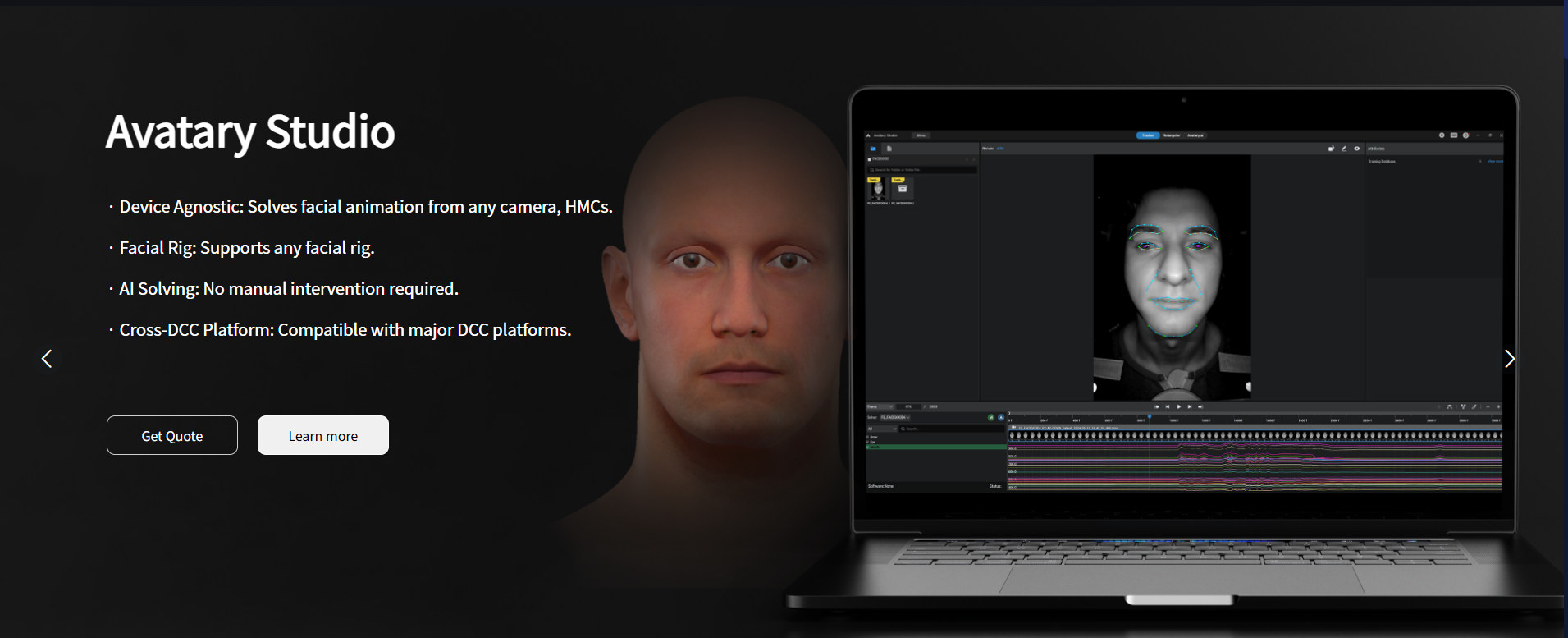The width and height of the screenshot is (1568, 638).
Task: Go to the previous carousel slide
Action: tap(47, 359)
